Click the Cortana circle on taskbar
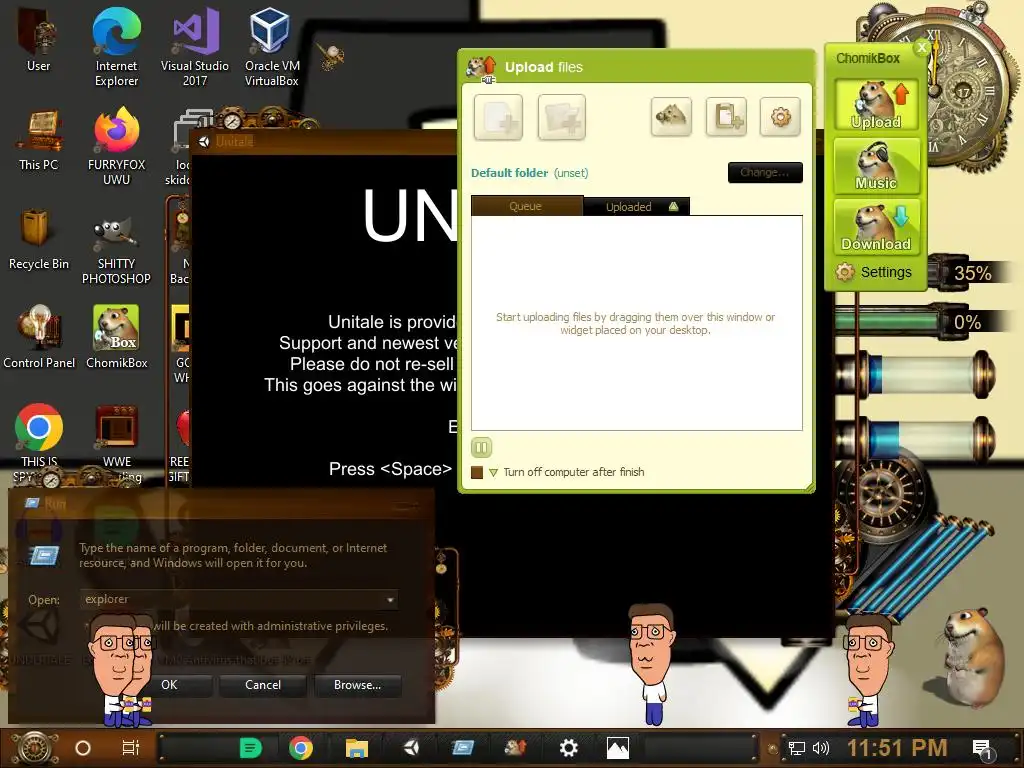This screenshot has height=768, width=1024. tap(83, 748)
